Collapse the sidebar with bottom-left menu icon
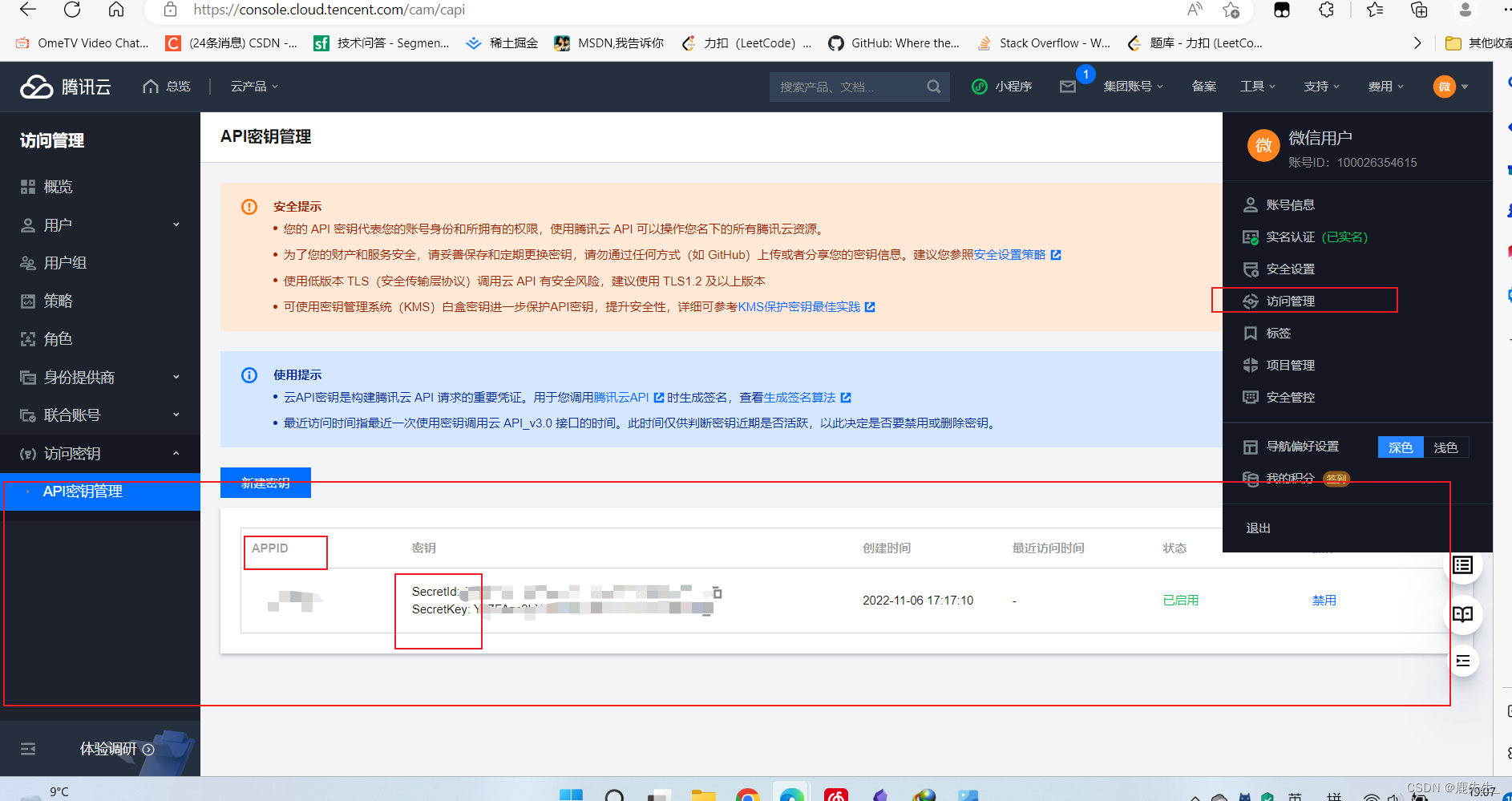Image resolution: width=1512 pixels, height=801 pixels. point(28,749)
